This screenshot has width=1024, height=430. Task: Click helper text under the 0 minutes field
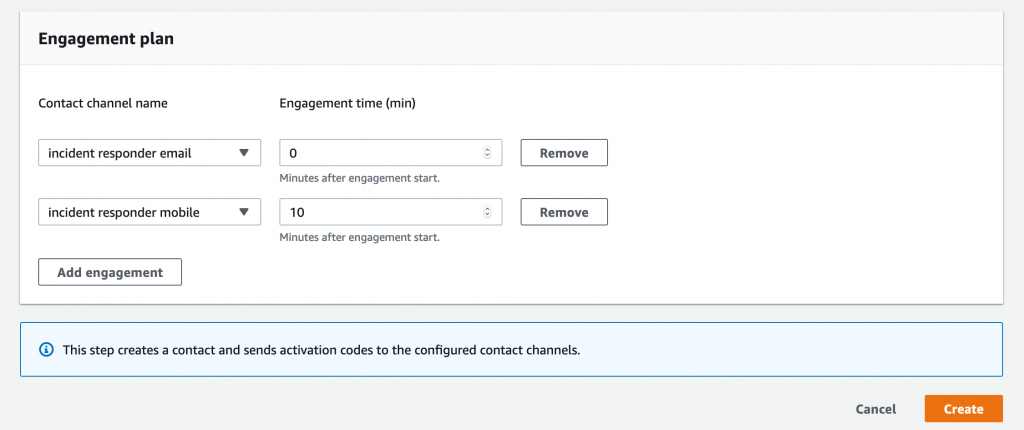click(x=359, y=178)
